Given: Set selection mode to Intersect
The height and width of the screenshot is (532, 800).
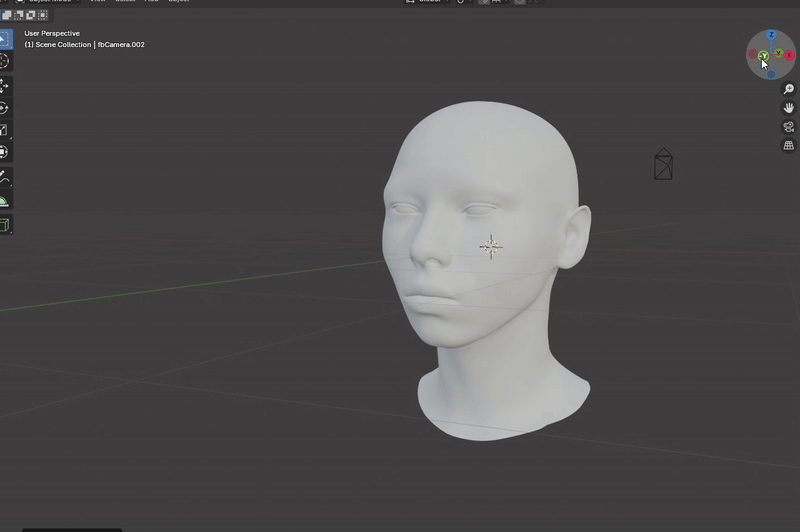Looking at the screenshot, I should click(x=43, y=15).
